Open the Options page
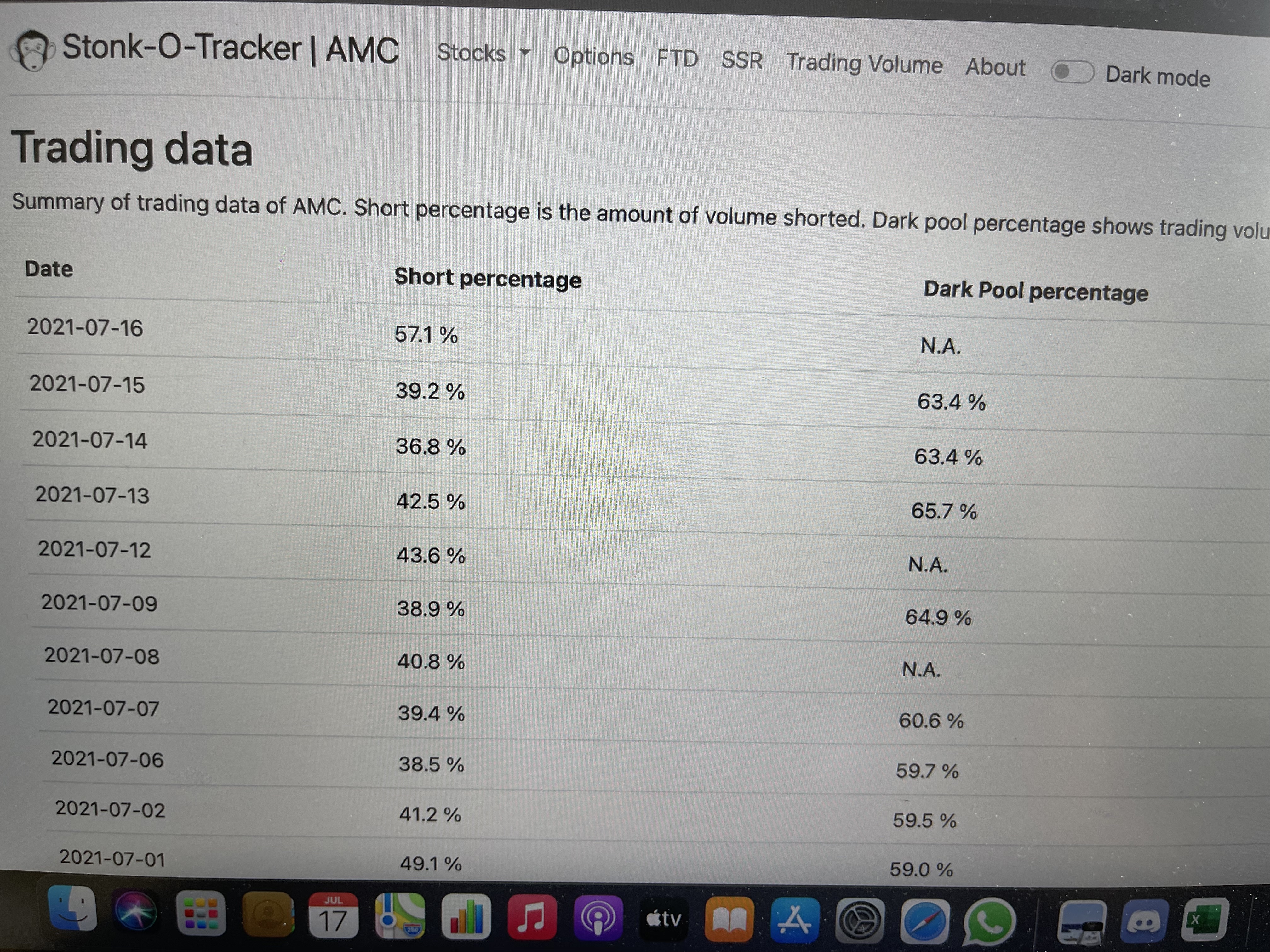Viewport: 1270px width, 952px height. 593,56
